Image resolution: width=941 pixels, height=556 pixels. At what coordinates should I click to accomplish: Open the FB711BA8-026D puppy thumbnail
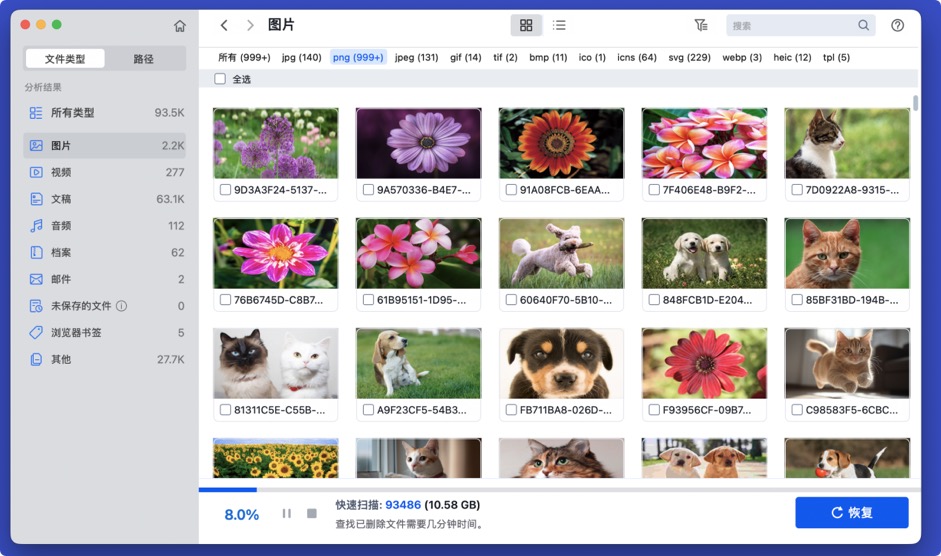click(561, 363)
